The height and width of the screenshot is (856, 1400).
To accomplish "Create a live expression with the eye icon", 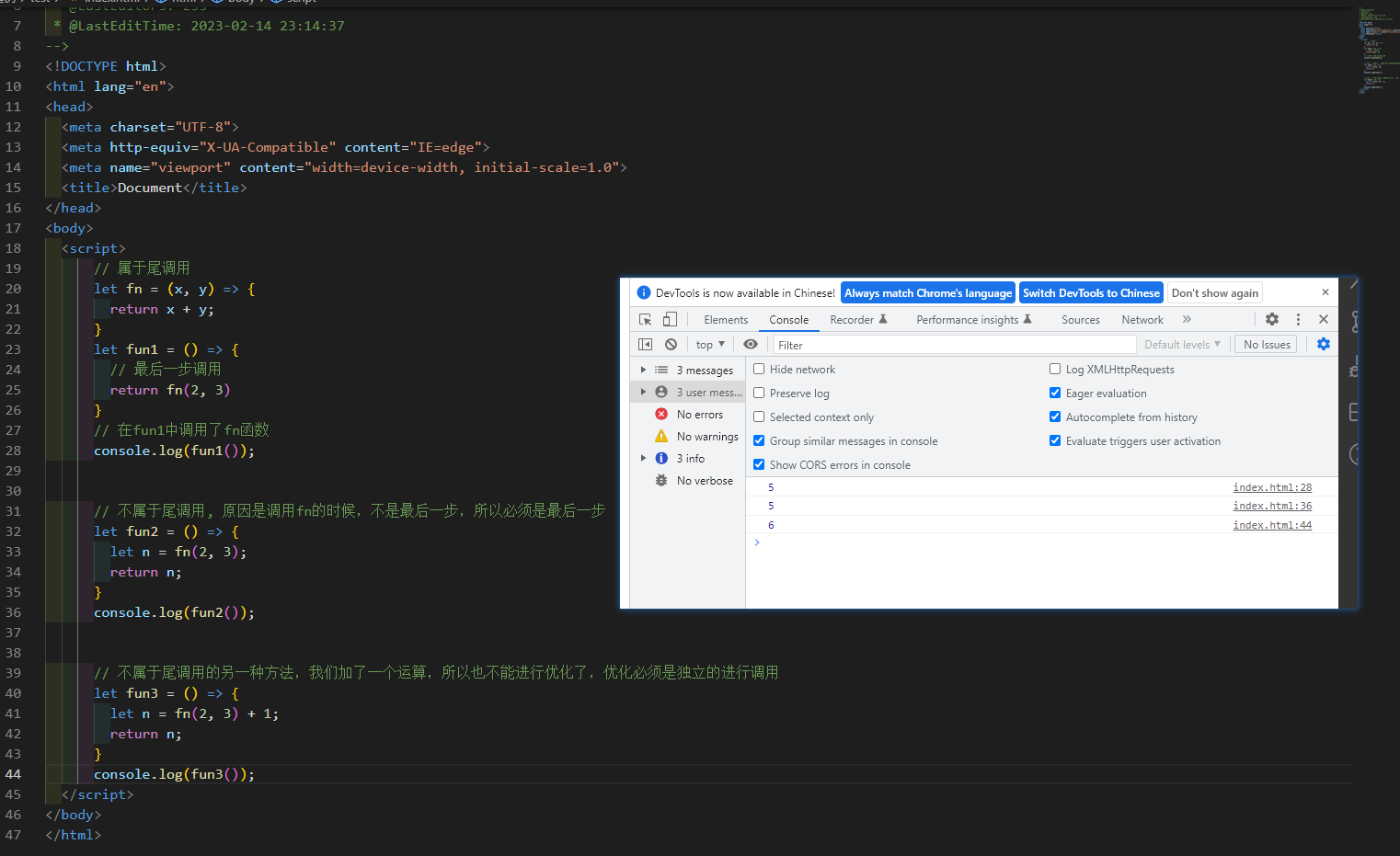I will (x=751, y=344).
